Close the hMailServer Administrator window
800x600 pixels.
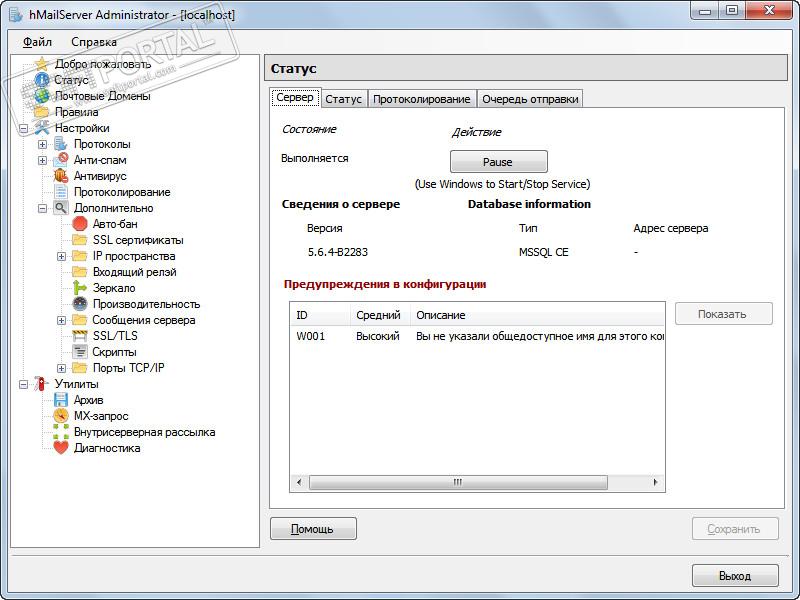pos(769,11)
